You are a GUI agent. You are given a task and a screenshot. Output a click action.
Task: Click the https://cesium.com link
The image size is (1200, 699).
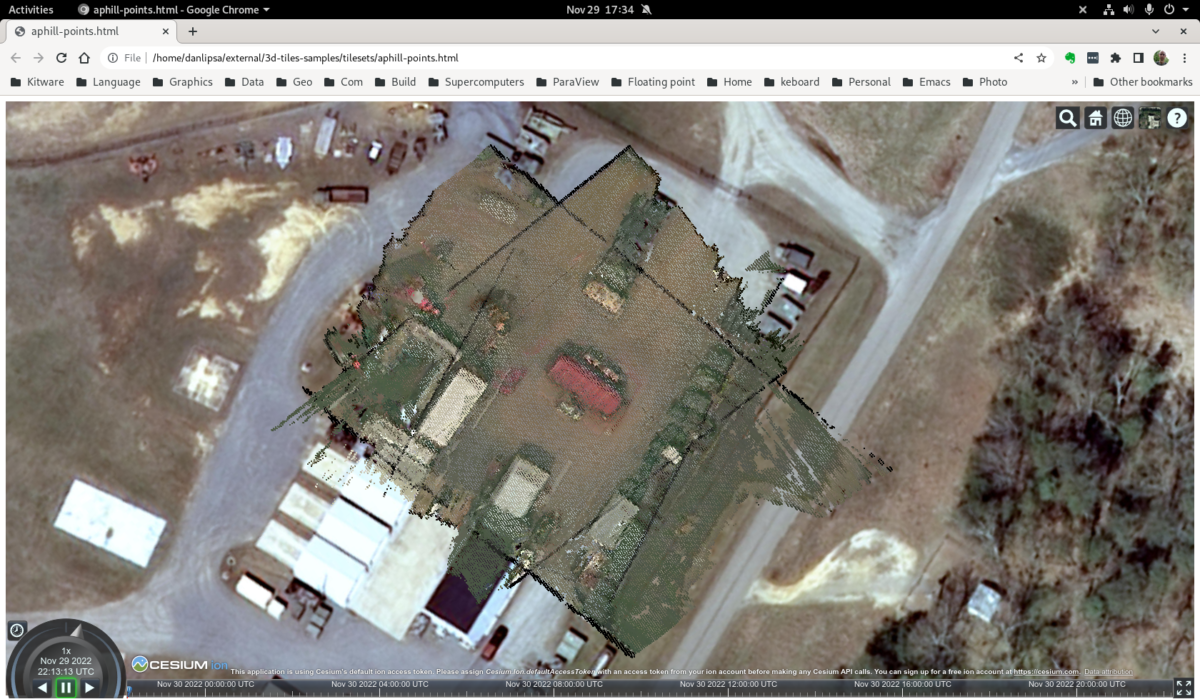(x=1046, y=671)
